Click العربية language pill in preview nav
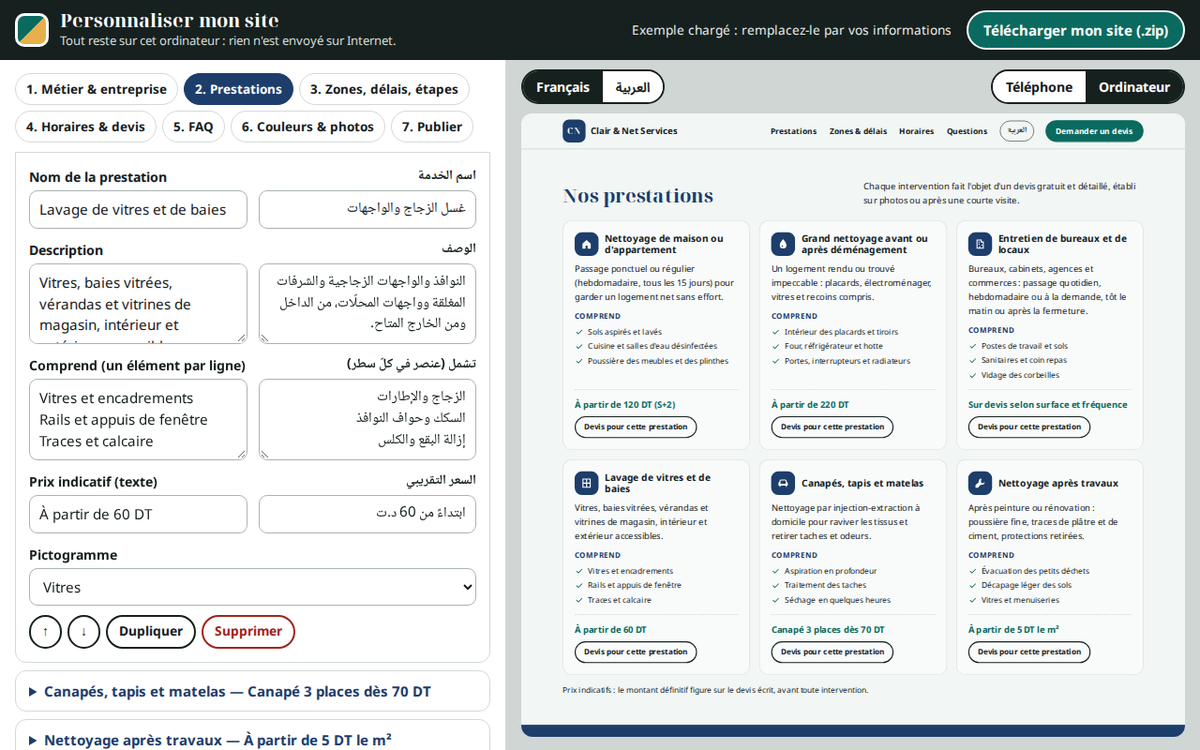 click(x=1017, y=131)
